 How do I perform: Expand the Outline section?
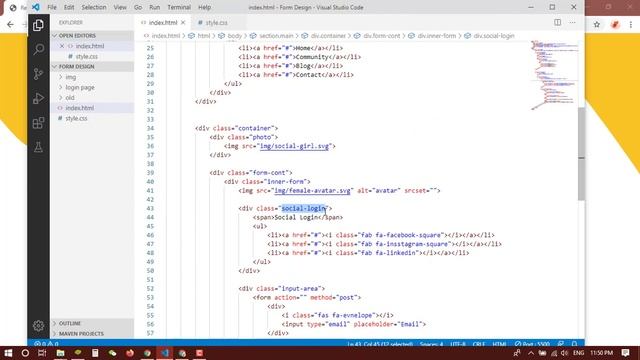point(92,323)
